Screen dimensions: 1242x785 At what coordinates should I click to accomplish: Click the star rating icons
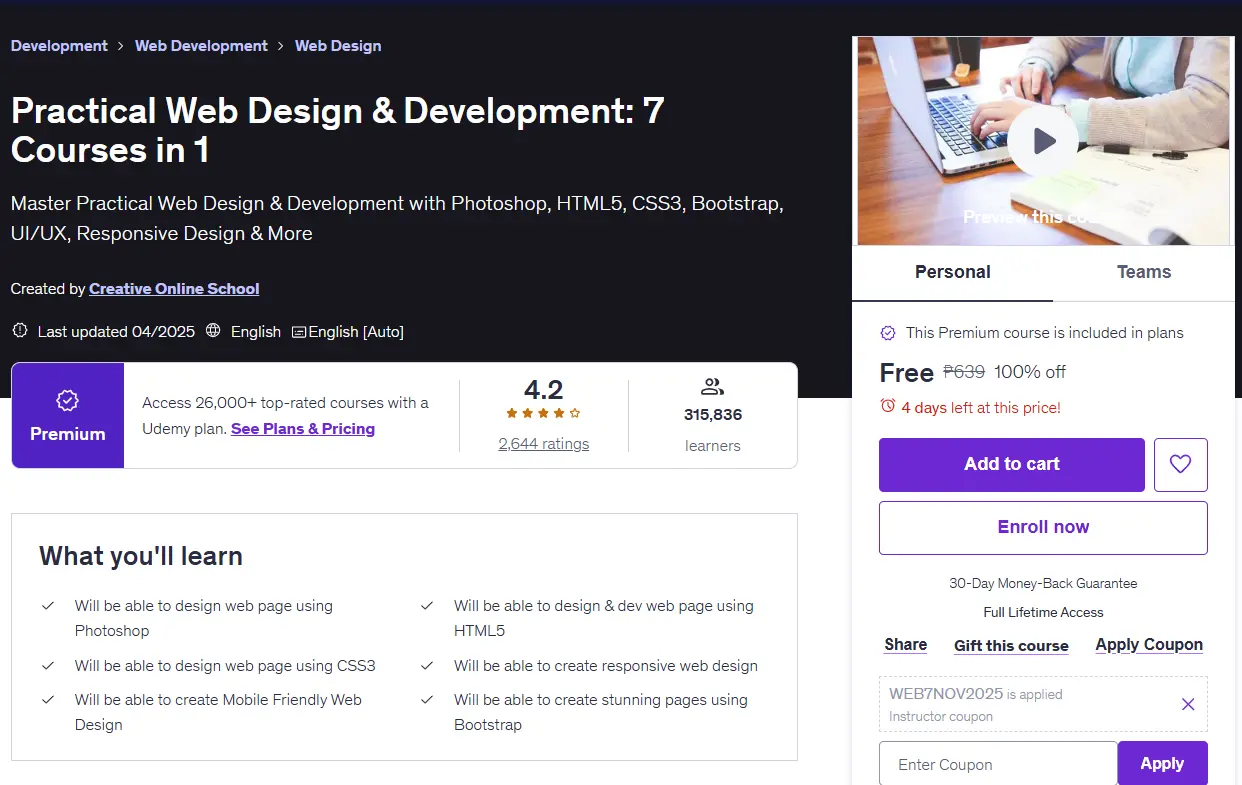pyautogui.click(x=543, y=413)
